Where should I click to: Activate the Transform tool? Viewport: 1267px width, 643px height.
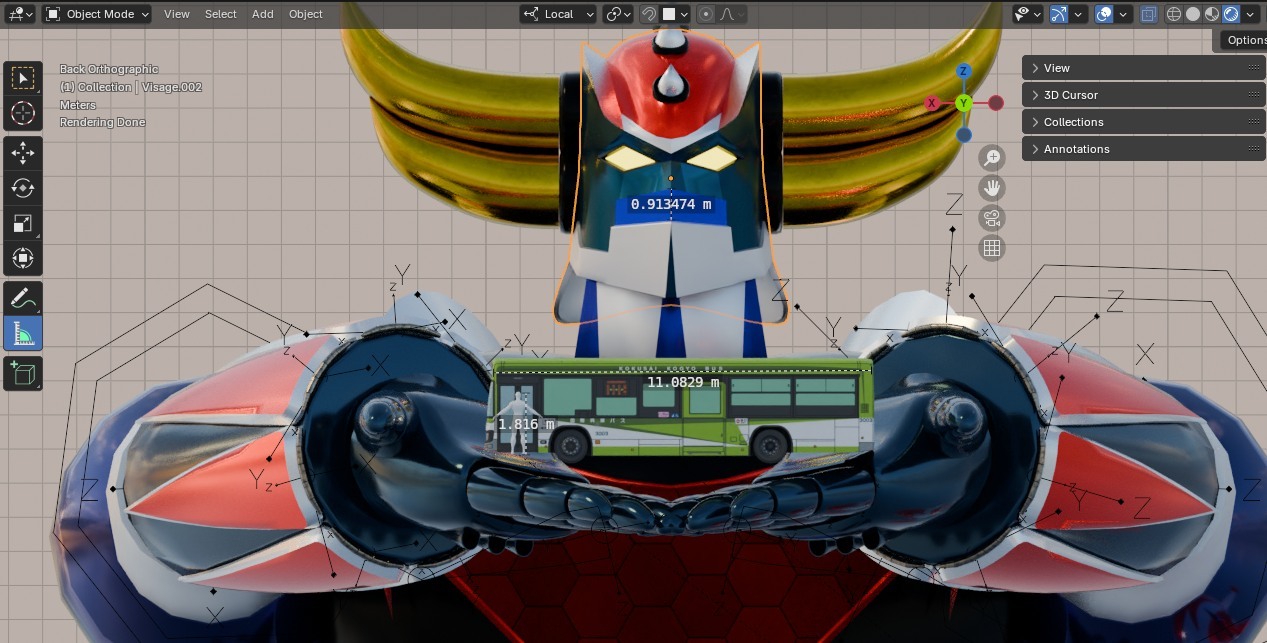tap(23, 258)
